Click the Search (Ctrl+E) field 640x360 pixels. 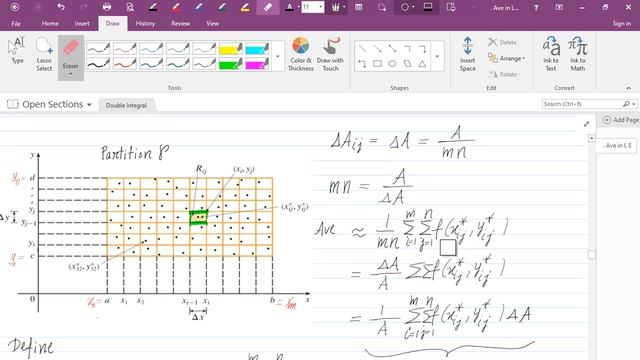(582, 104)
